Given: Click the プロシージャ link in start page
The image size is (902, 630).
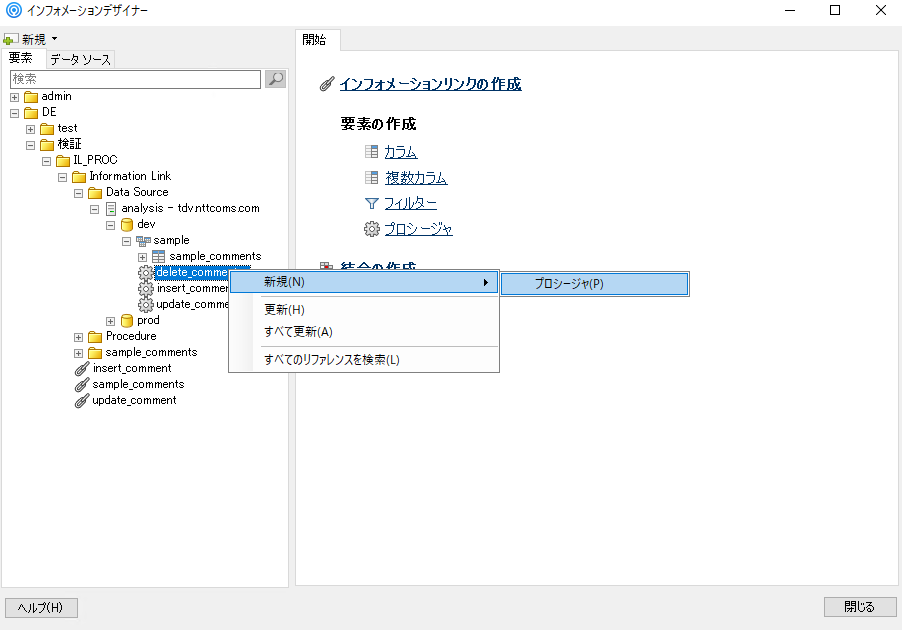Looking at the screenshot, I should pos(418,229).
